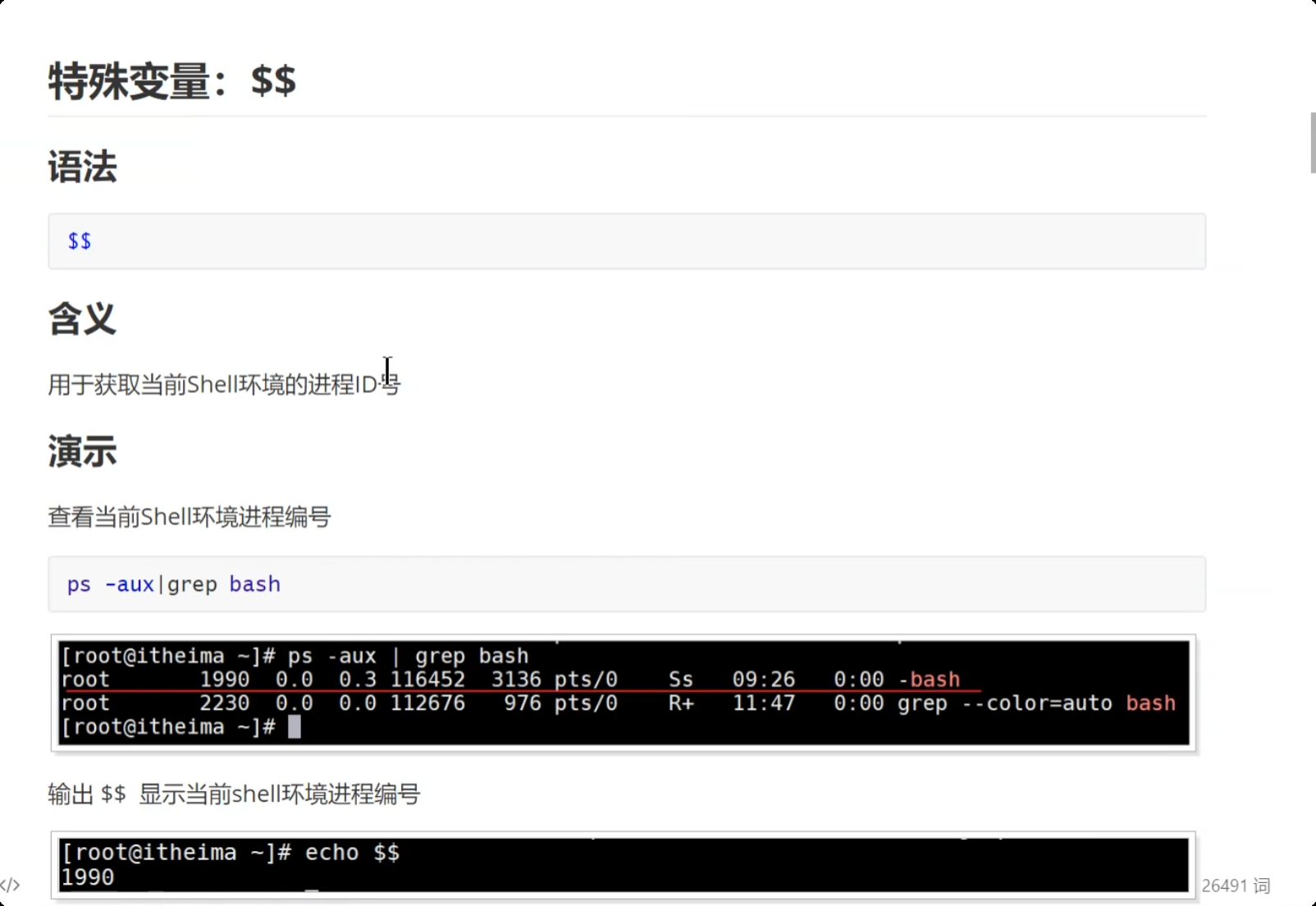Click the line 查看当前Shell环境进程编号
The image size is (1316, 906).
(x=190, y=517)
